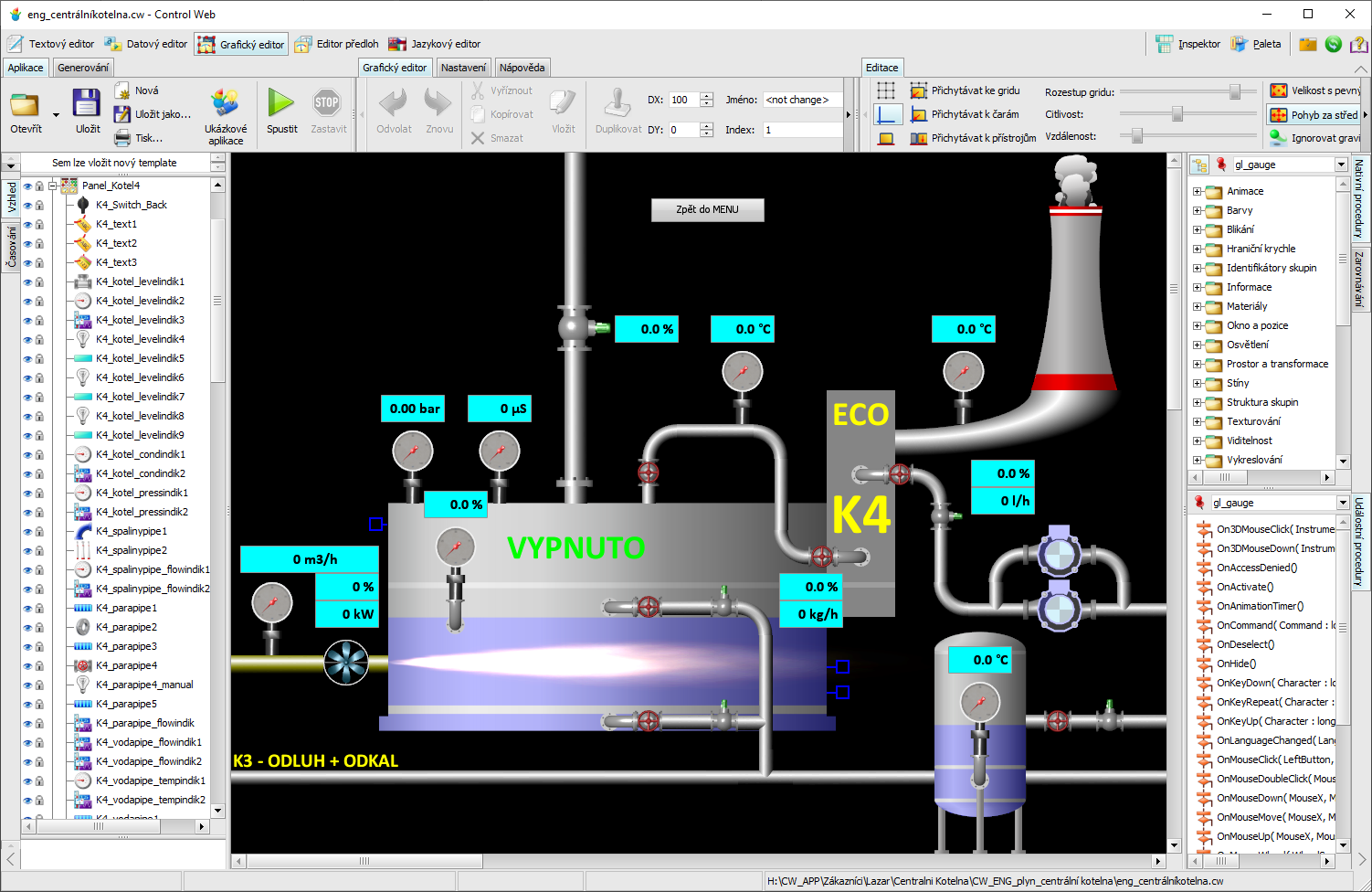This screenshot has width=1372, height=892.
Task: Toggle Pohyb za střed option
Action: [1314, 115]
